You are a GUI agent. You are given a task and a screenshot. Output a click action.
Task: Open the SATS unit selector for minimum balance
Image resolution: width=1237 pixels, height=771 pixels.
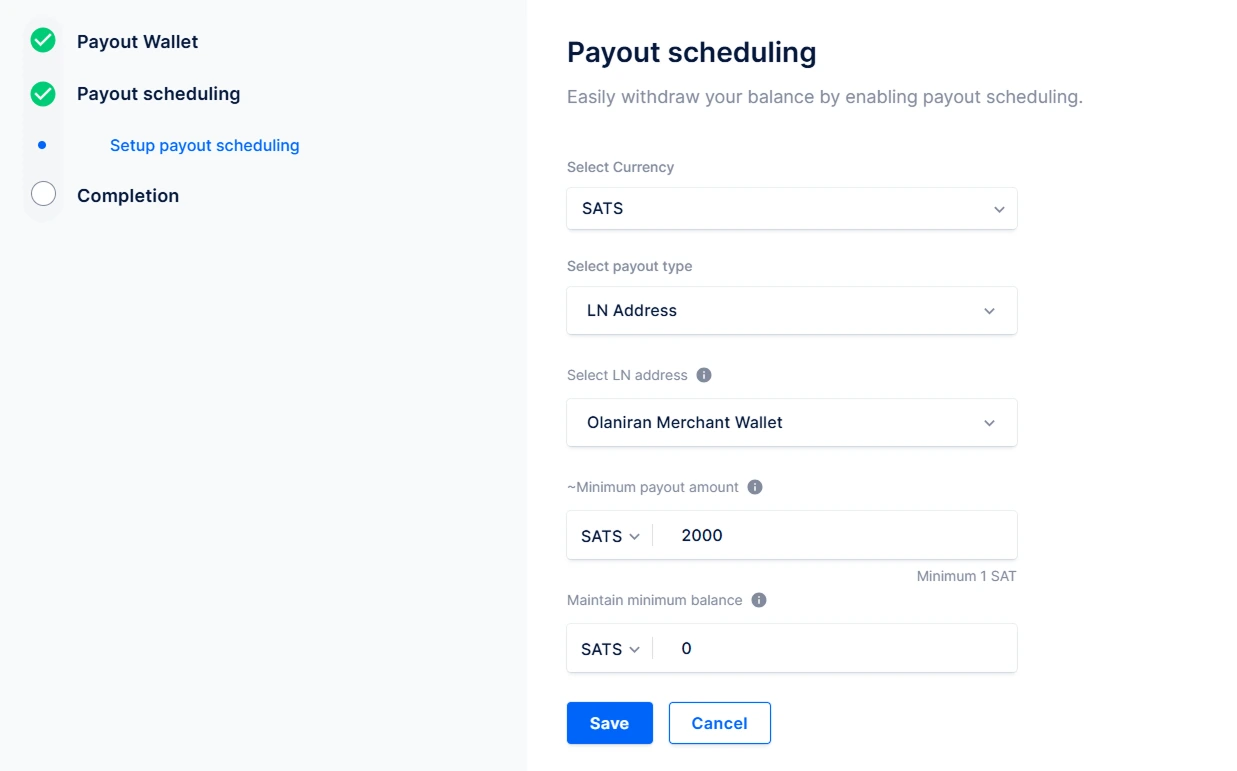point(608,648)
